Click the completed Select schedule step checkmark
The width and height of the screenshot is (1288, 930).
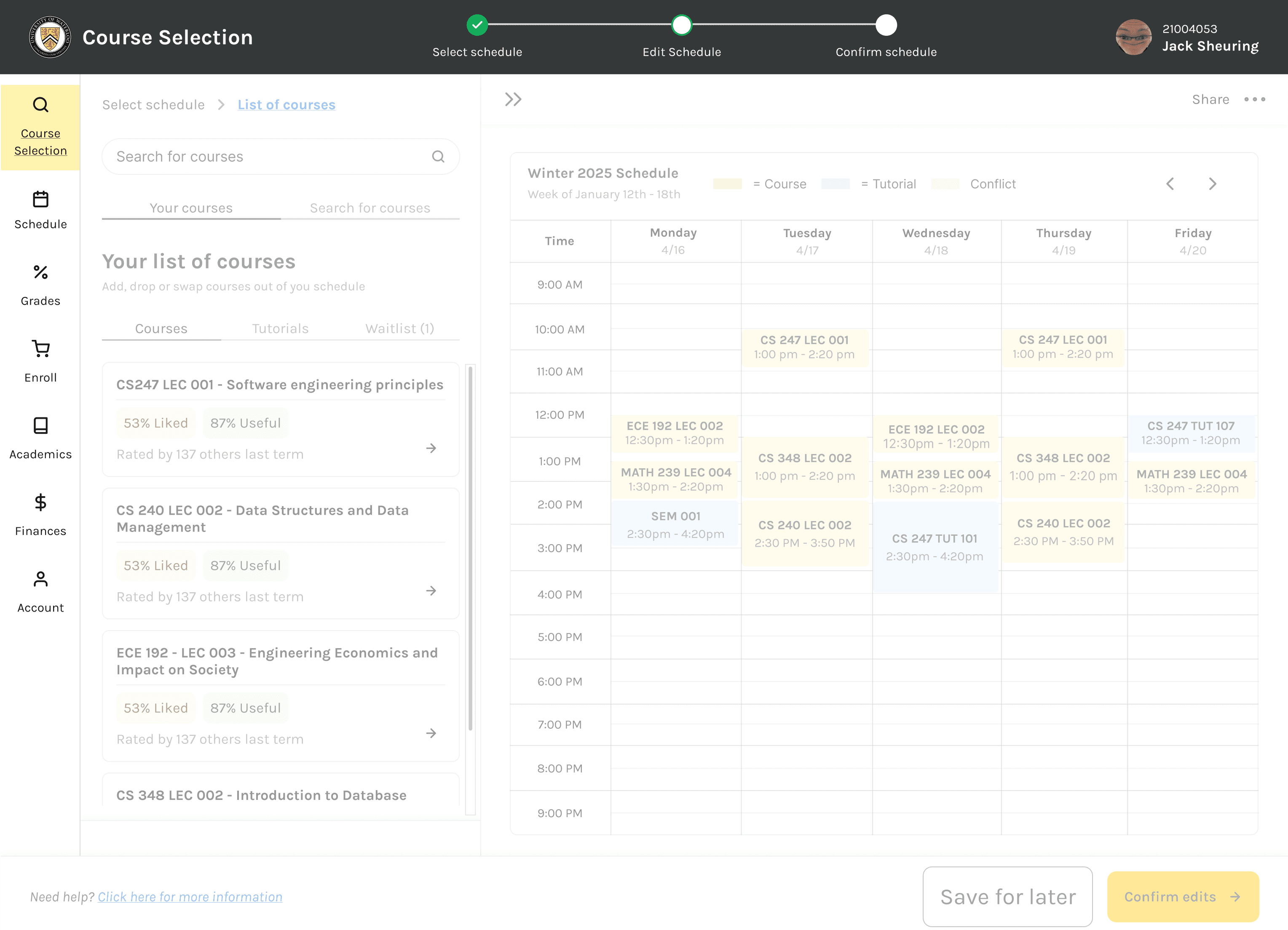click(477, 25)
